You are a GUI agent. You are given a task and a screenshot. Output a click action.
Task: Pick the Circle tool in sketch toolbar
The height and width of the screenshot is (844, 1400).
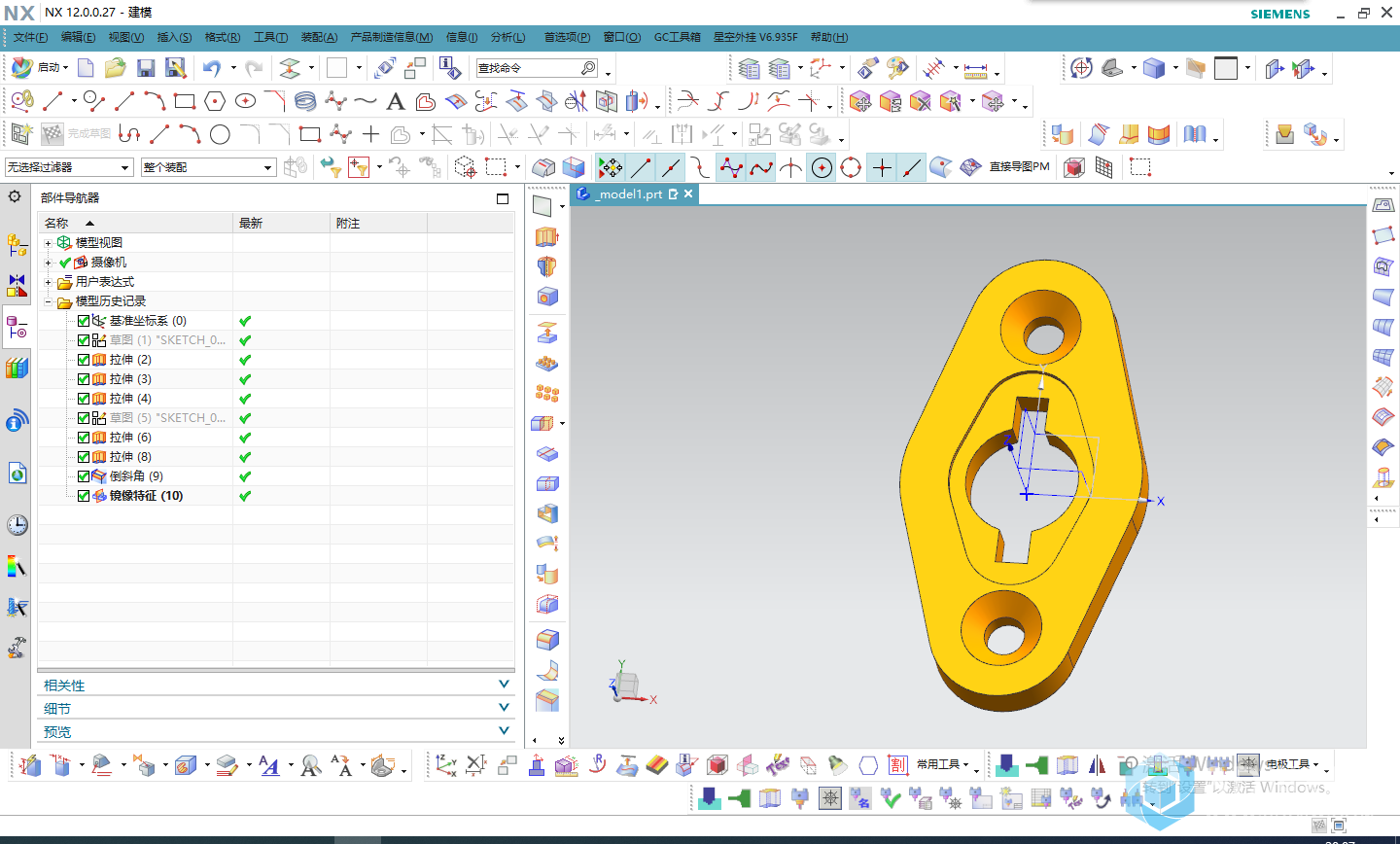point(220,134)
